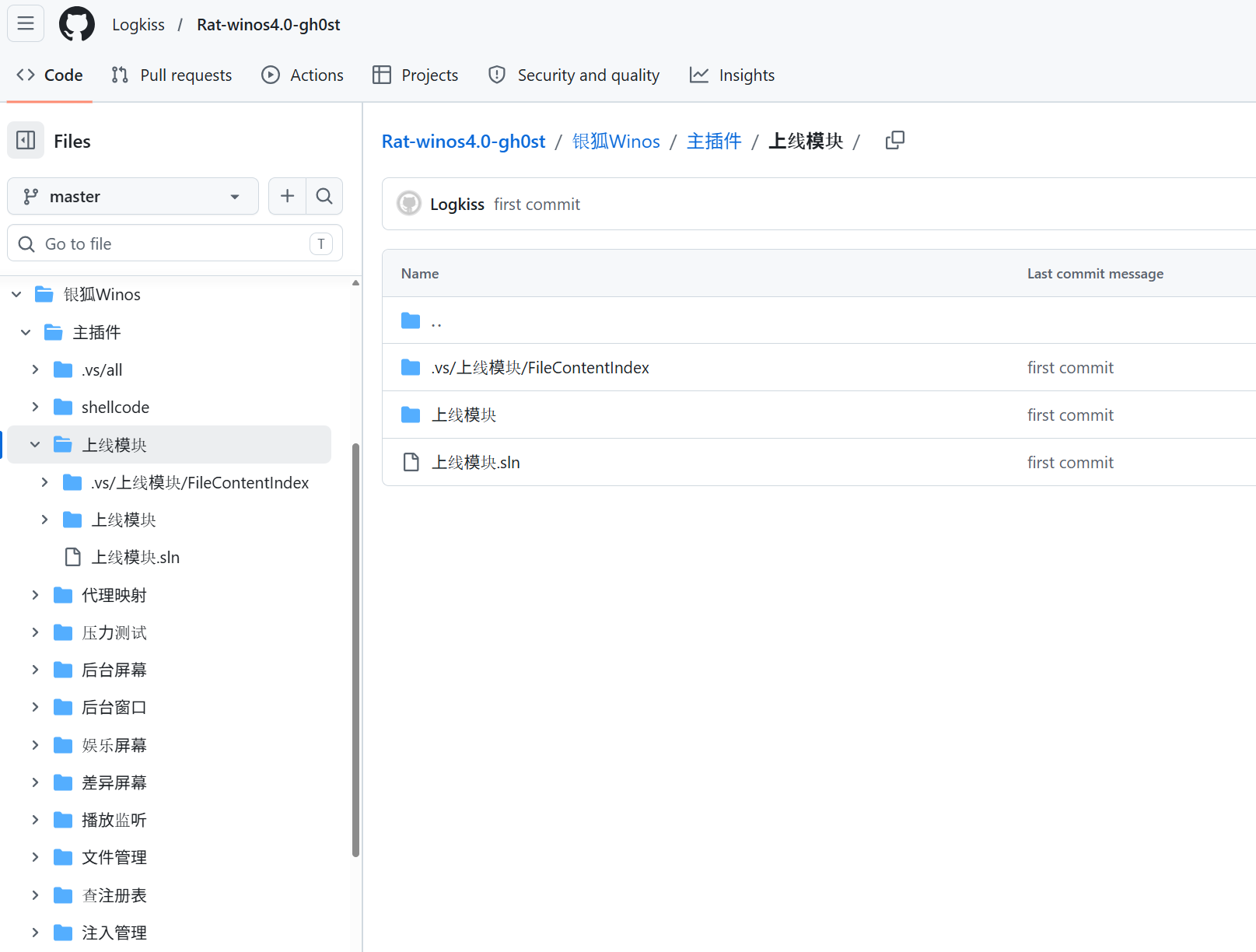The width and height of the screenshot is (1256, 952).
Task: Collapse the 银狐Winos folder in the tree
Action: tap(16, 294)
